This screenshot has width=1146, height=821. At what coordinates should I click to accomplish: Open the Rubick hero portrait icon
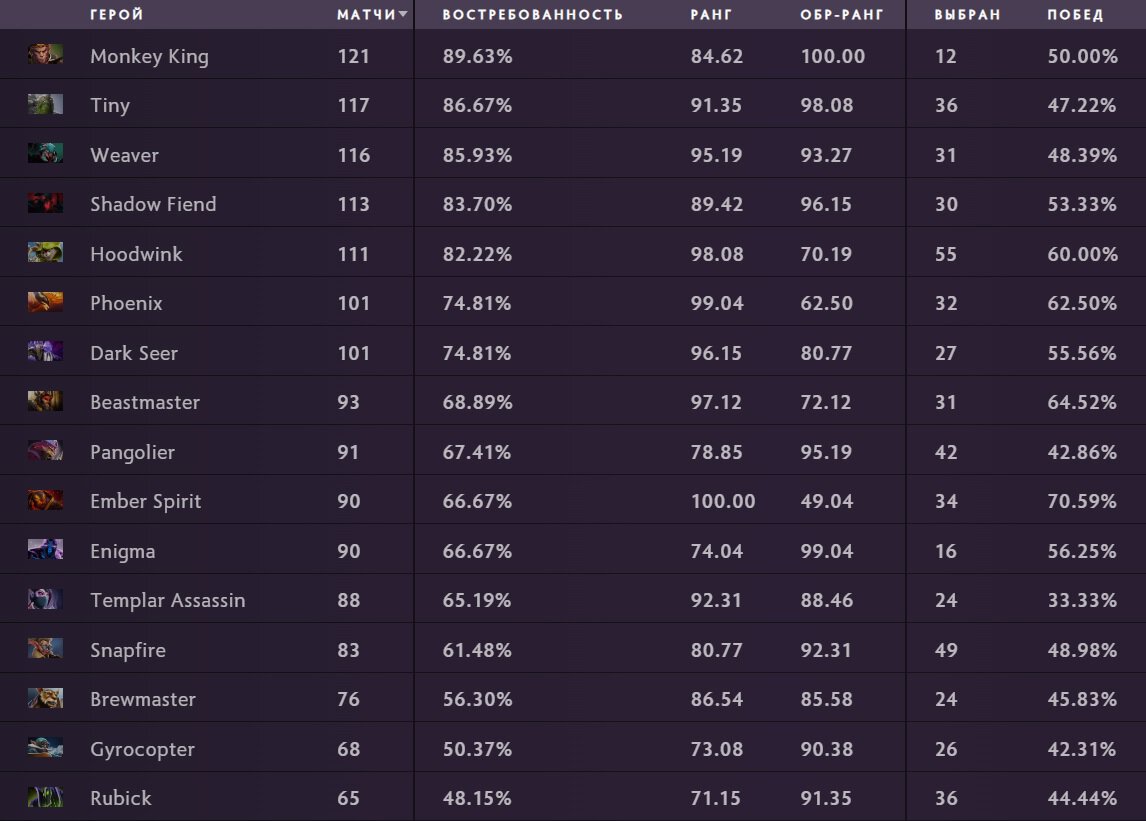point(45,797)
